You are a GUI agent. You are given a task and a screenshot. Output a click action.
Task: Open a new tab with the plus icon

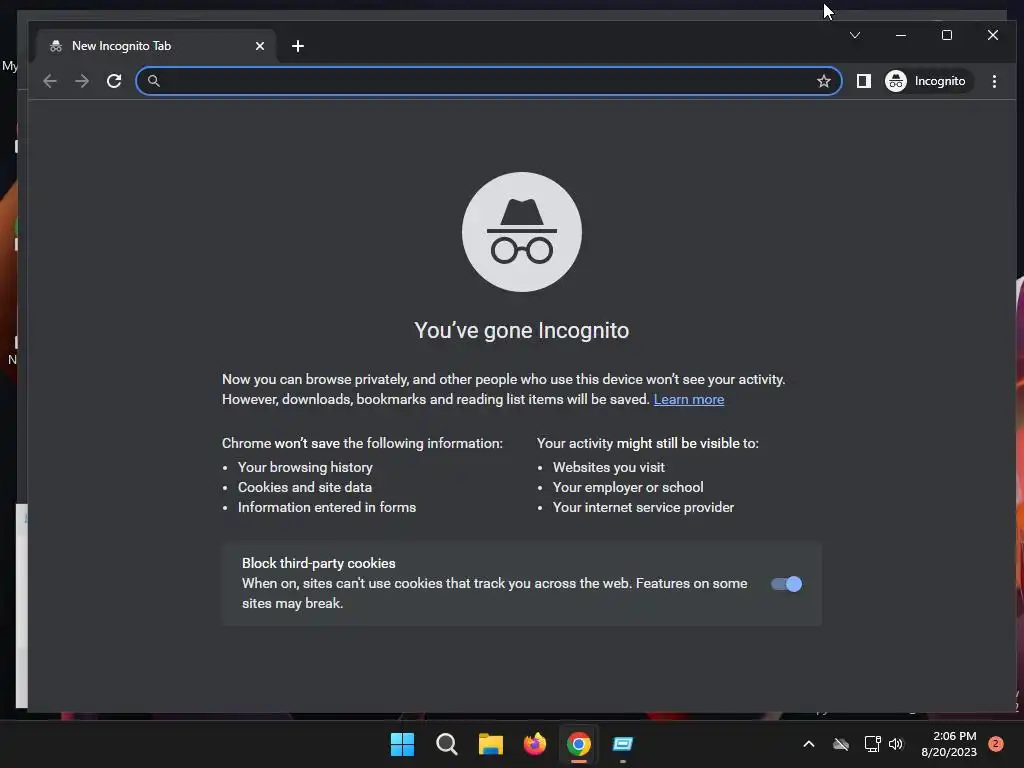[x=298, y=46]
